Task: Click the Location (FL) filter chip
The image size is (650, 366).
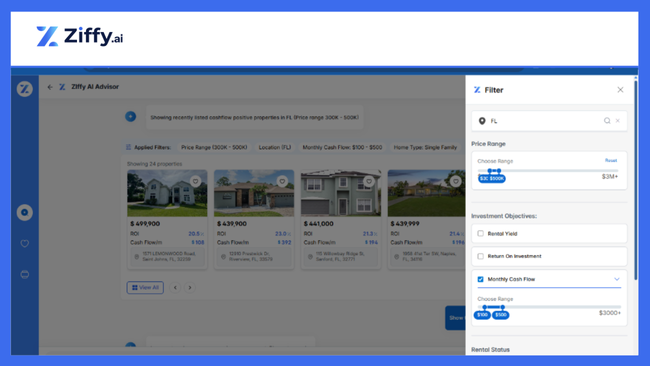Action: [275, 147]
